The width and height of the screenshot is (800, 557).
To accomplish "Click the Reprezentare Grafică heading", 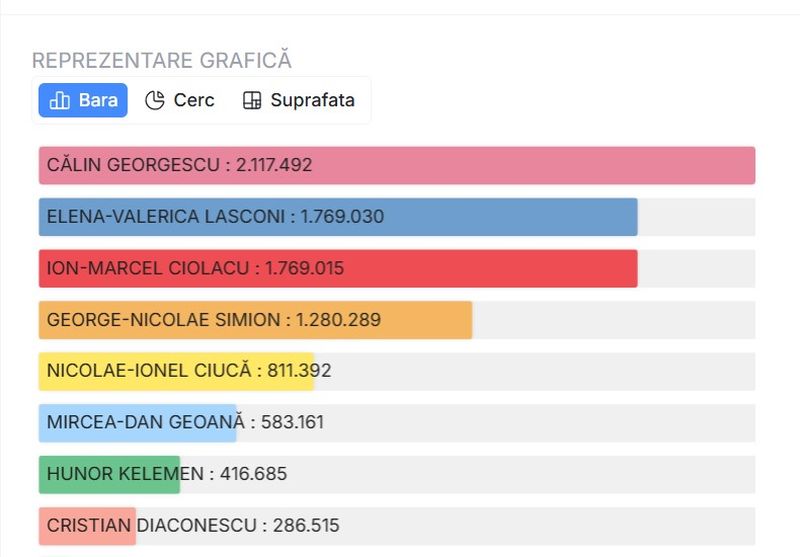I will click(x=162, y=60).
